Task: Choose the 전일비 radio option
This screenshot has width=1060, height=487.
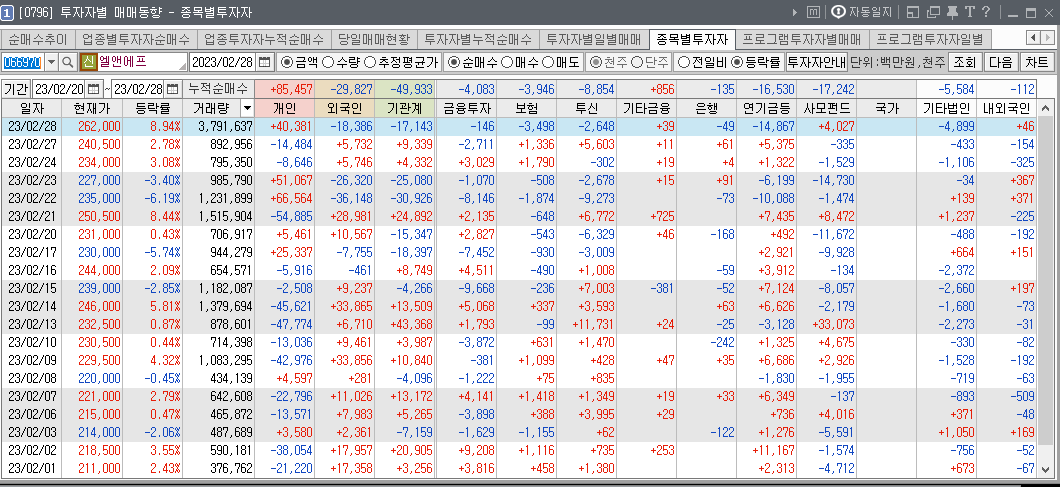Action: coord(684,62)
